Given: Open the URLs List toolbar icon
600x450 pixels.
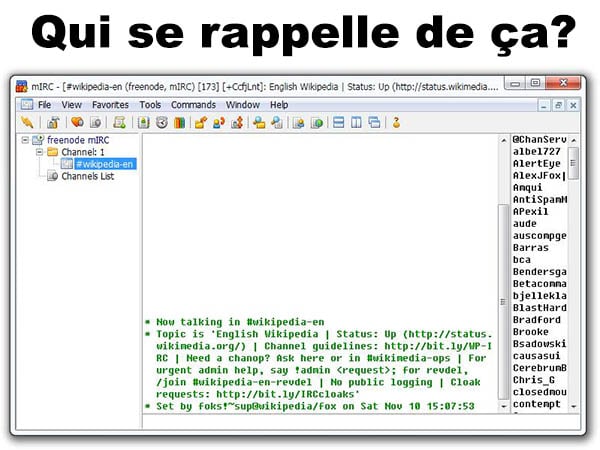Looking at the screenshot, I should [317, 122].
